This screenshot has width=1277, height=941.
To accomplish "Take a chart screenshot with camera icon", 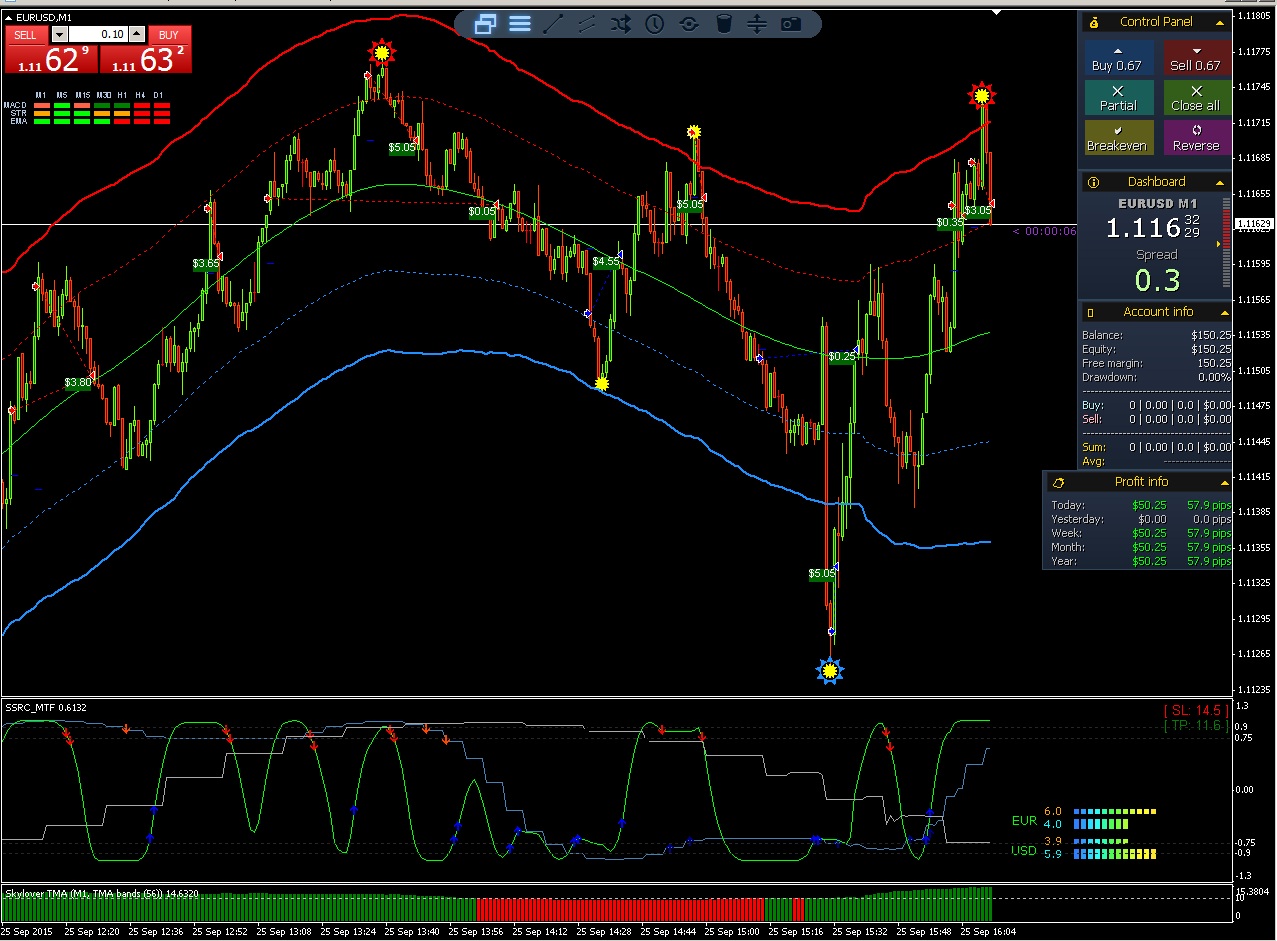I will [x=791, y=24].
